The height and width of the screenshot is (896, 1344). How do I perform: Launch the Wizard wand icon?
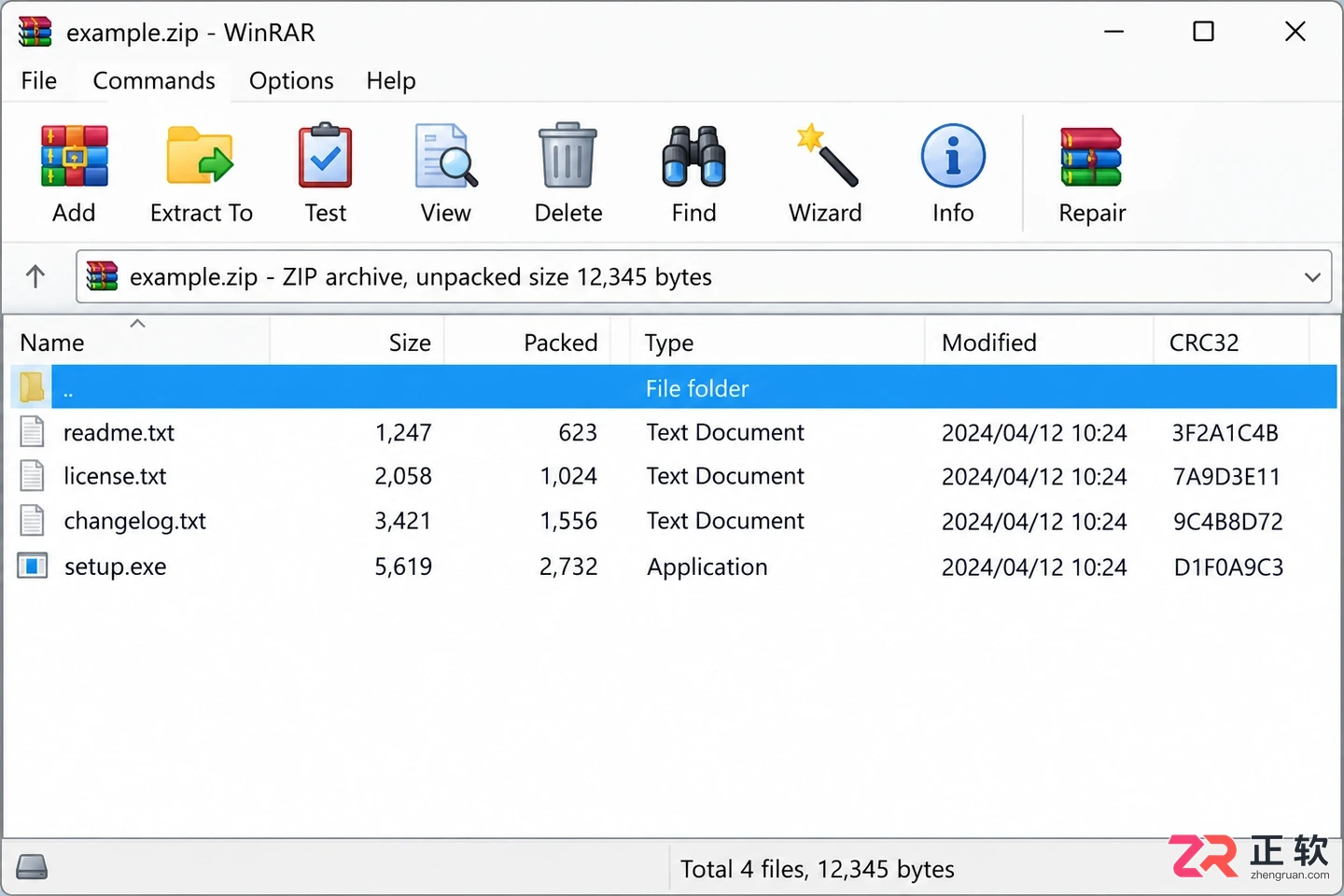(x=826, y=155)
